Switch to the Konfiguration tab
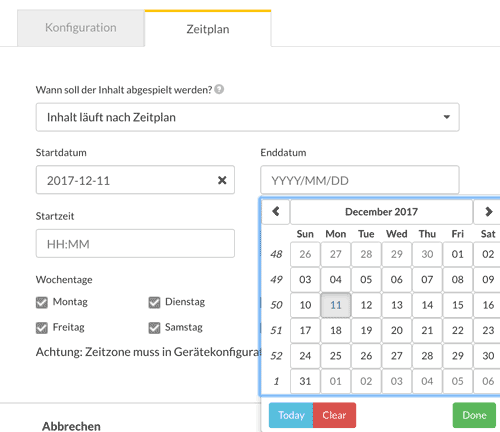The image size is (500, 432). (81, 28)
